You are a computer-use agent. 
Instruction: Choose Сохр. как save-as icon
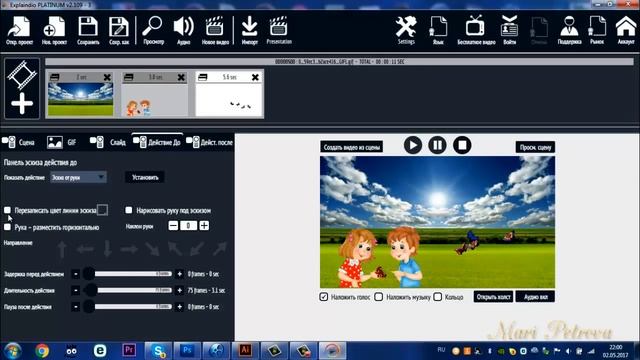coord(119,30)
